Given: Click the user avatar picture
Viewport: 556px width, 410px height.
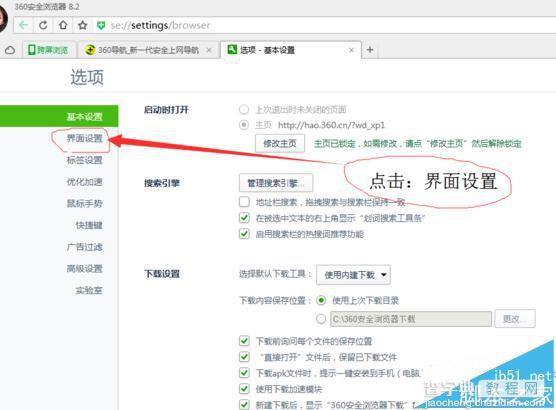Looking at the screenshot, I should coord(3,18).
